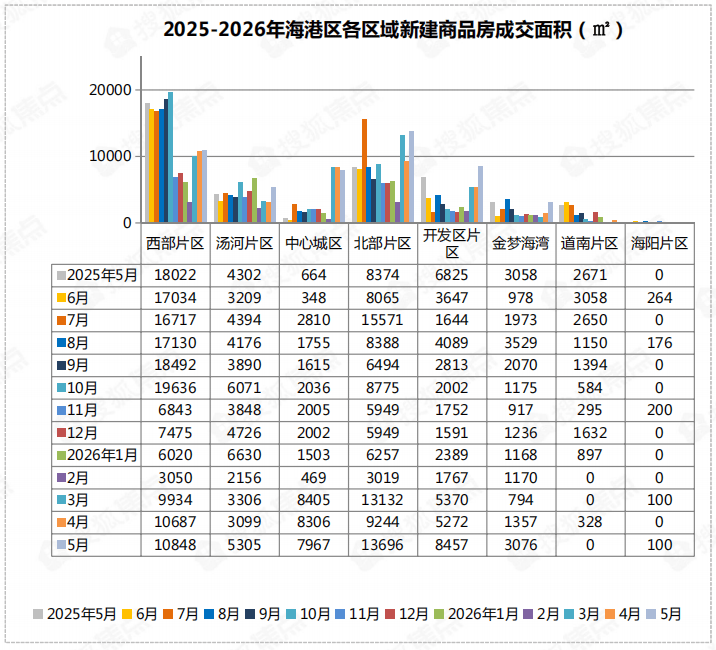Click the cell value 264
Screen dimensions: 716x650
point(659,298)
